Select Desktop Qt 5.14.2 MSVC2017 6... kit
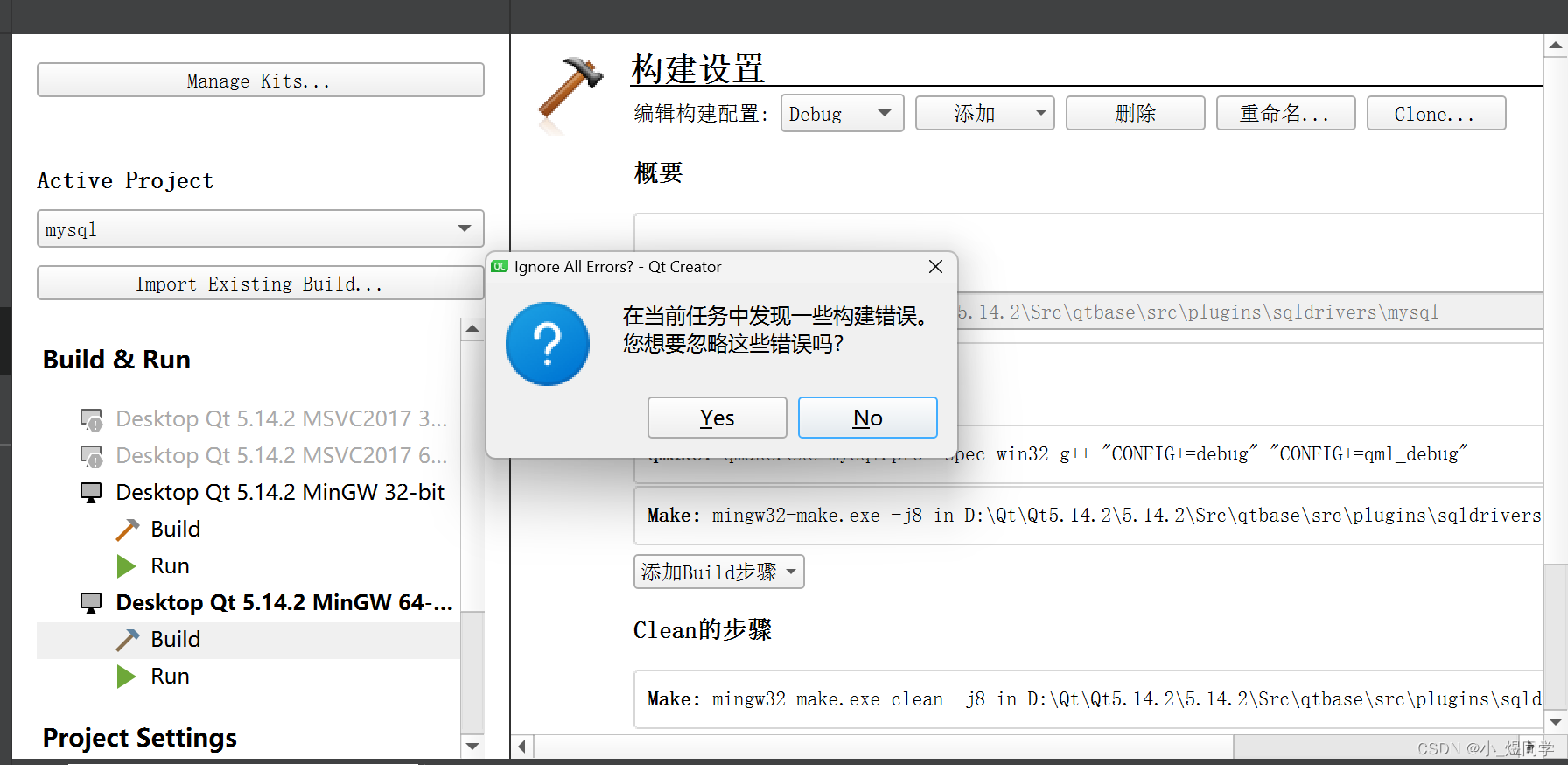The width and height of the screenshot is (1568, 765). tap(281, 455)
